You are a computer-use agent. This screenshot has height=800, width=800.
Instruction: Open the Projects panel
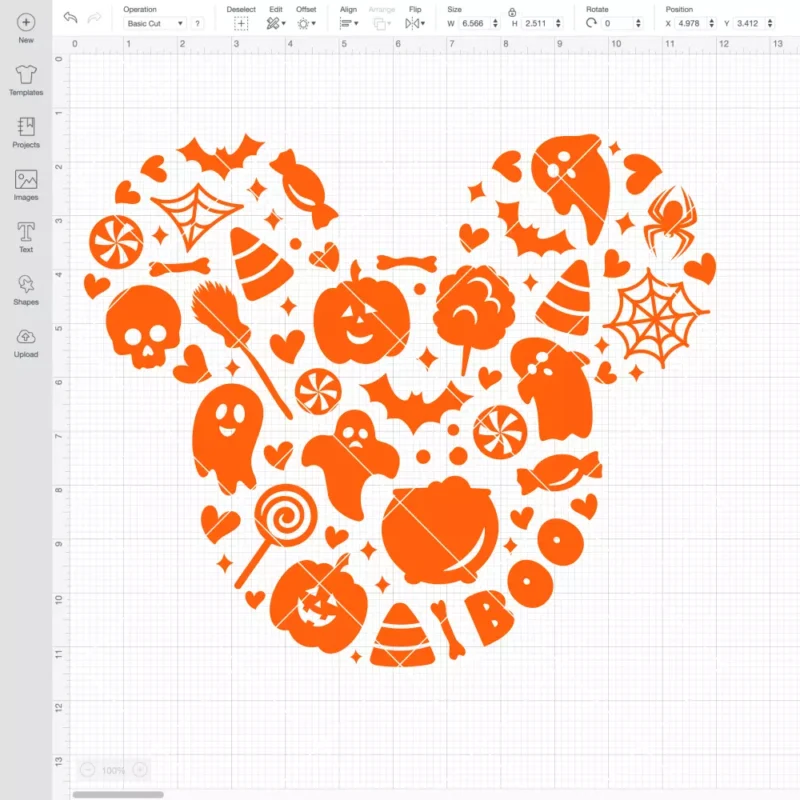[x=26, y=133]
